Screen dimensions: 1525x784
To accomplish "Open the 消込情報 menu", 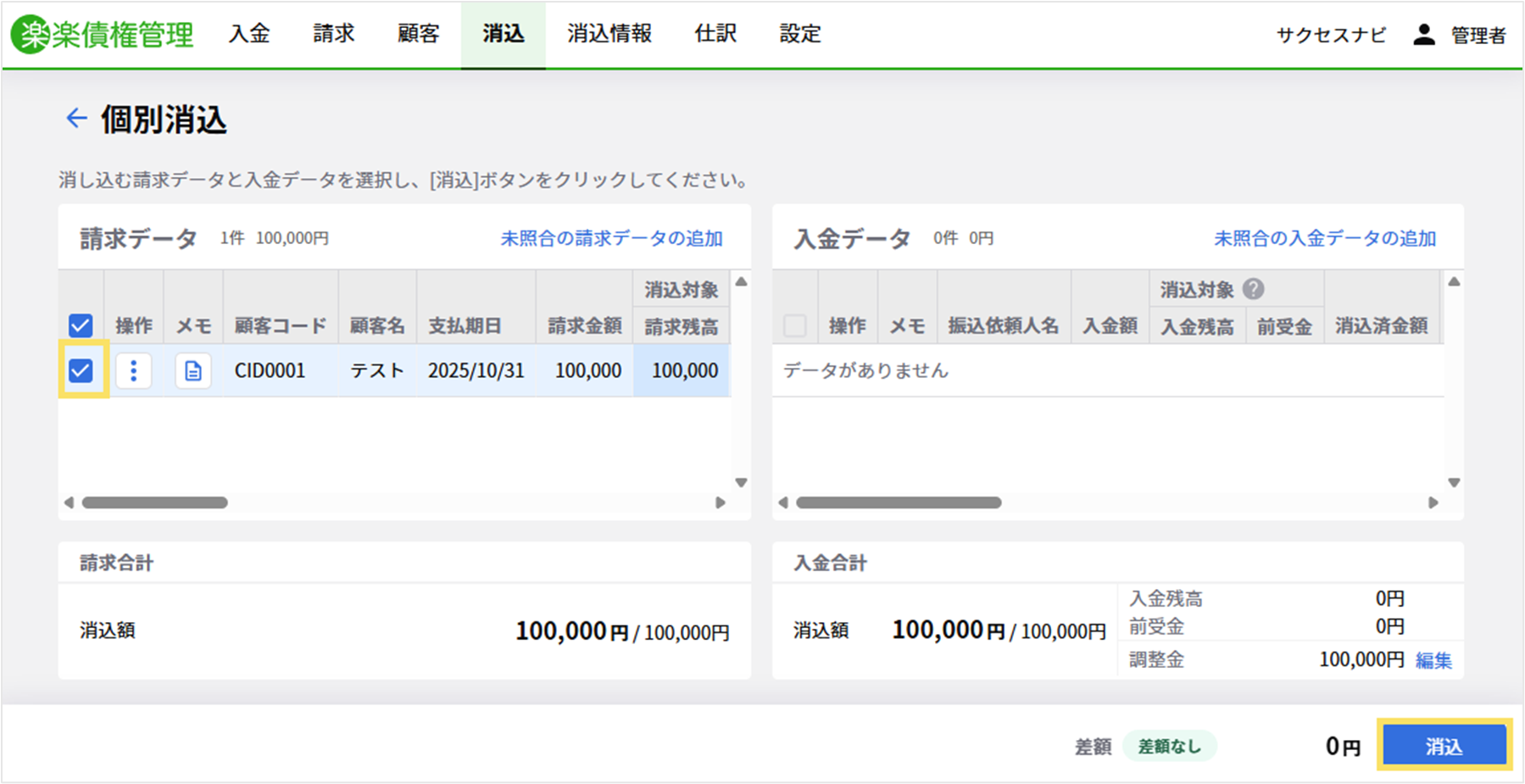I will [609, 34].
